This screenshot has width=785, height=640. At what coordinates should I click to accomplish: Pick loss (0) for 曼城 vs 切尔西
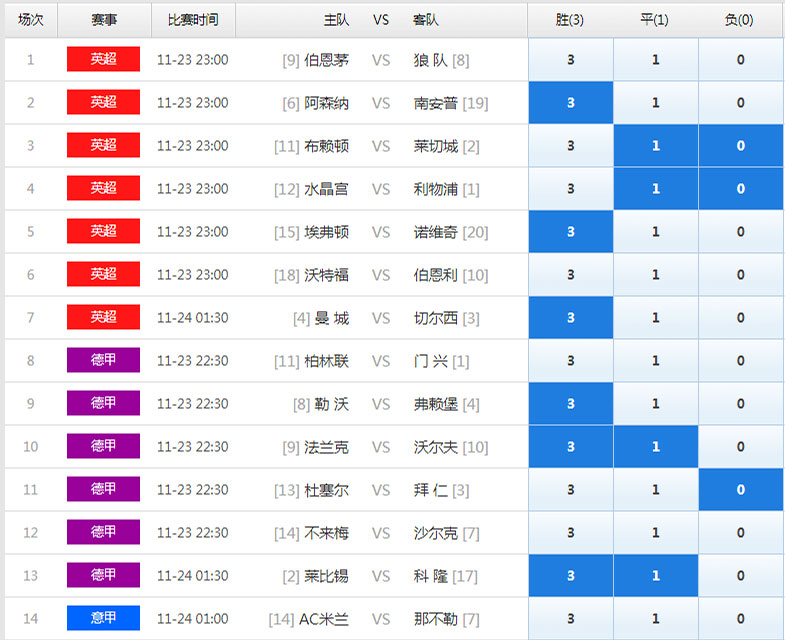click(741, 318)
